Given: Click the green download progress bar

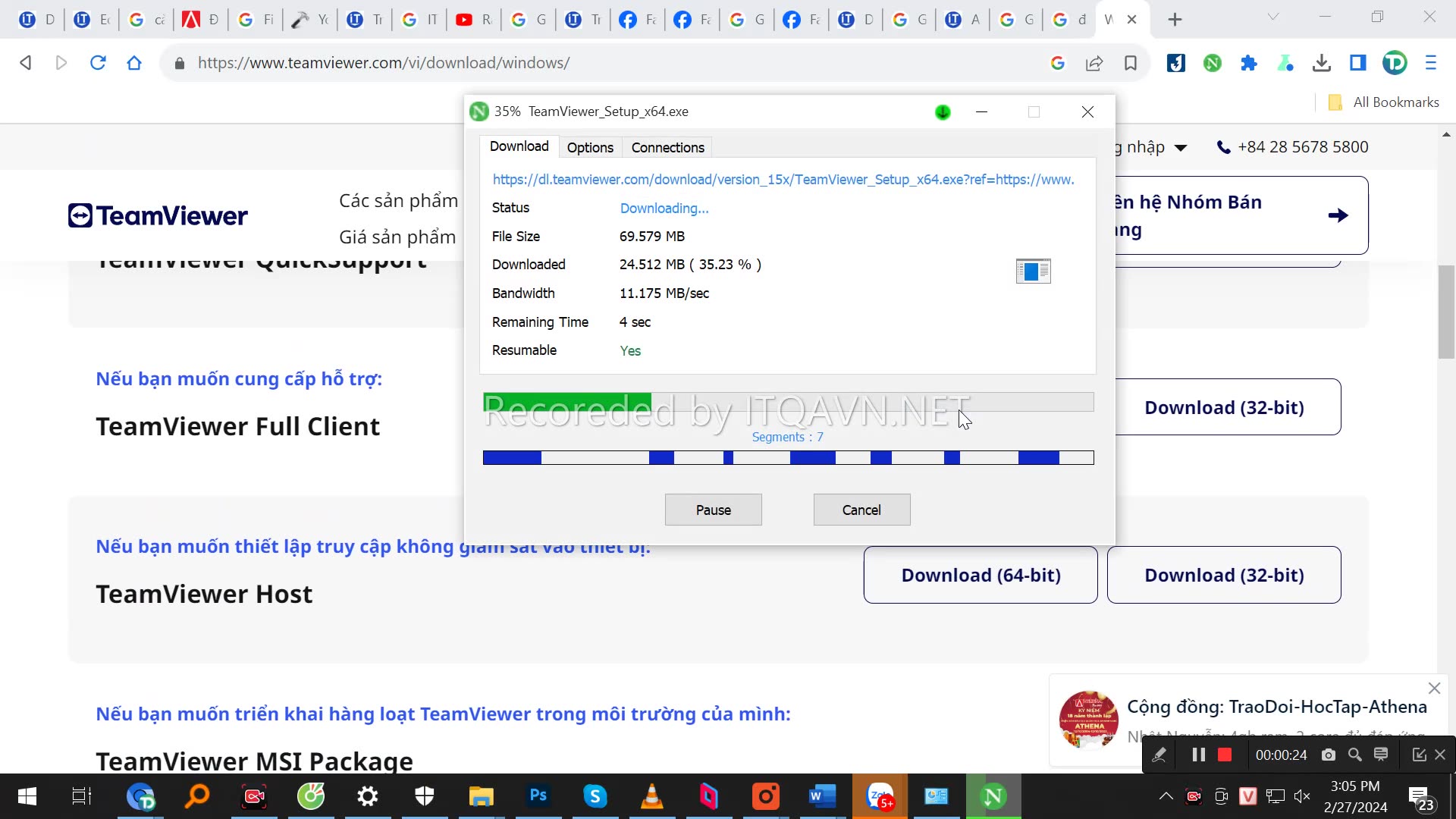Looking at the screenshot, I should tap(567, 401).
